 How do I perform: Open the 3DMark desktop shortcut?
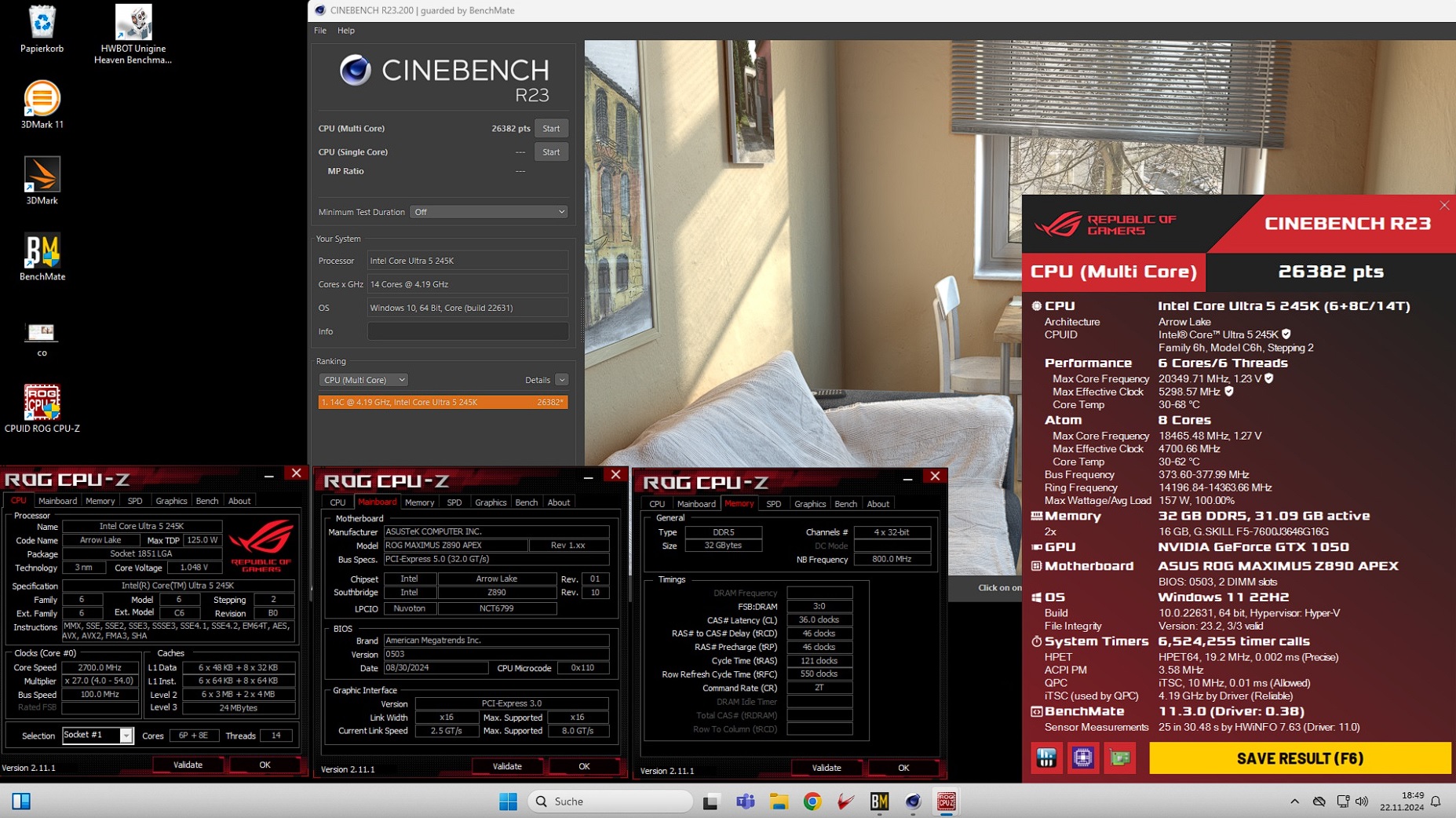tap(42, 181)
